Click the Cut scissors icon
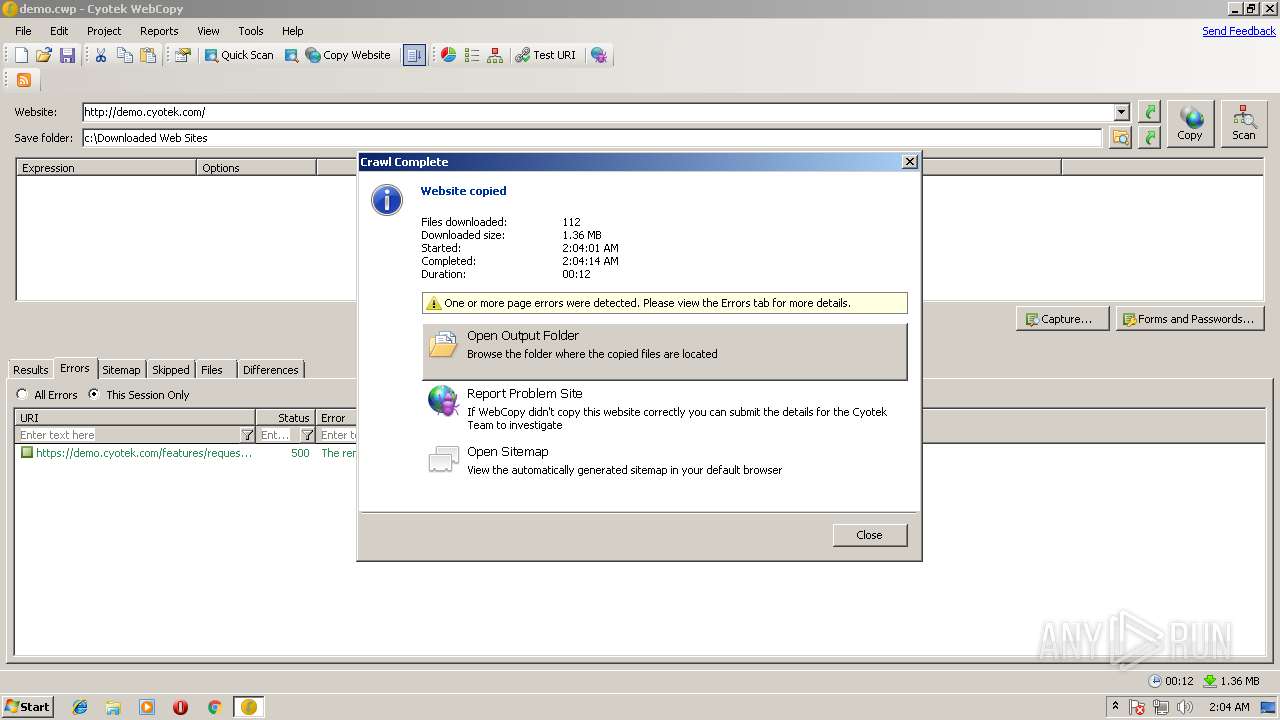The height and width of the screenshot is (720, 1280). click(101, 55)
